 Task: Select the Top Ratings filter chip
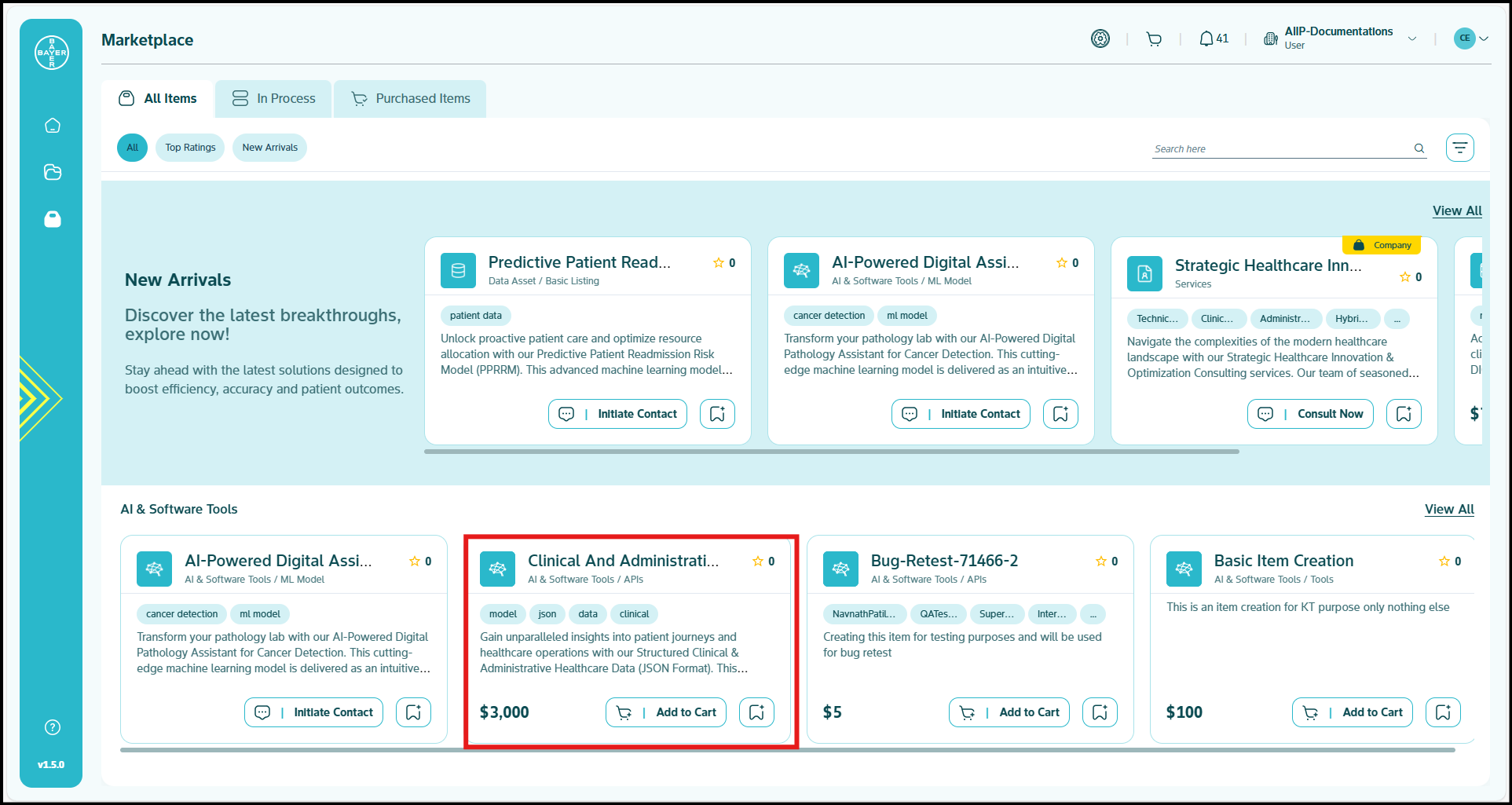pyautogui.click(x=190, y=148)
